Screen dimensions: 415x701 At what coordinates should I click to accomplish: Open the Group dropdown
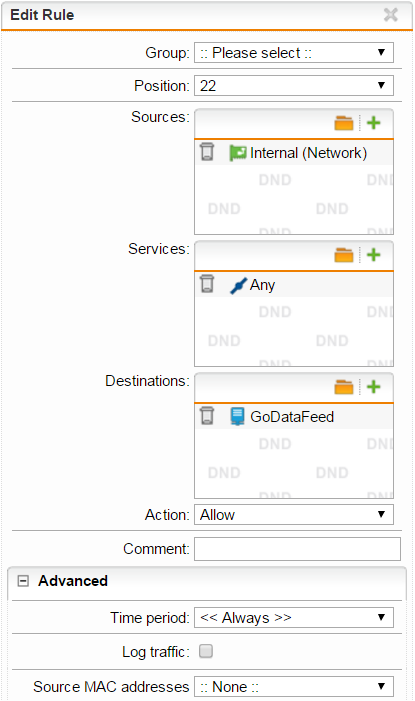tap(294, 53)
